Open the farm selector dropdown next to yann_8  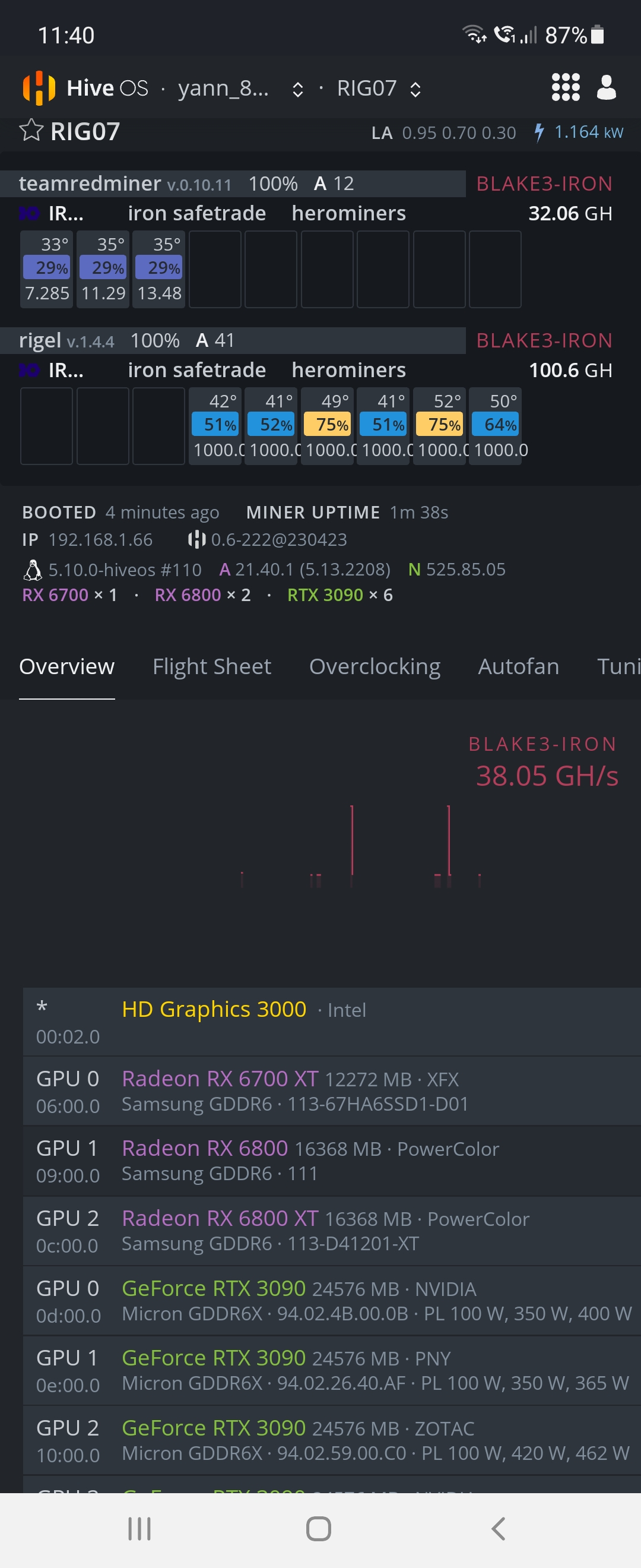297,88
